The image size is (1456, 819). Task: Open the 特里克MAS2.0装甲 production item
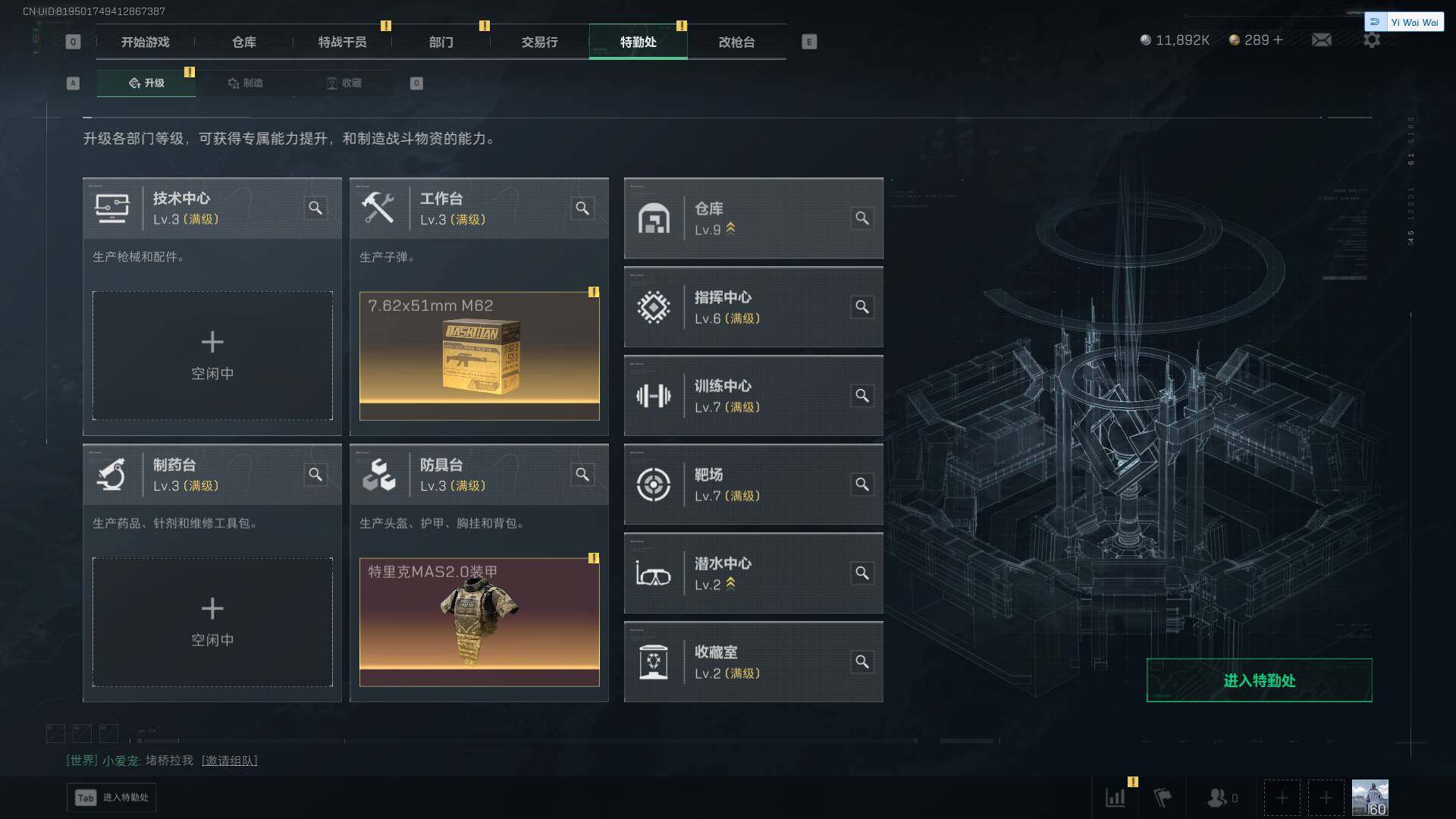click(x=479, y=622)
